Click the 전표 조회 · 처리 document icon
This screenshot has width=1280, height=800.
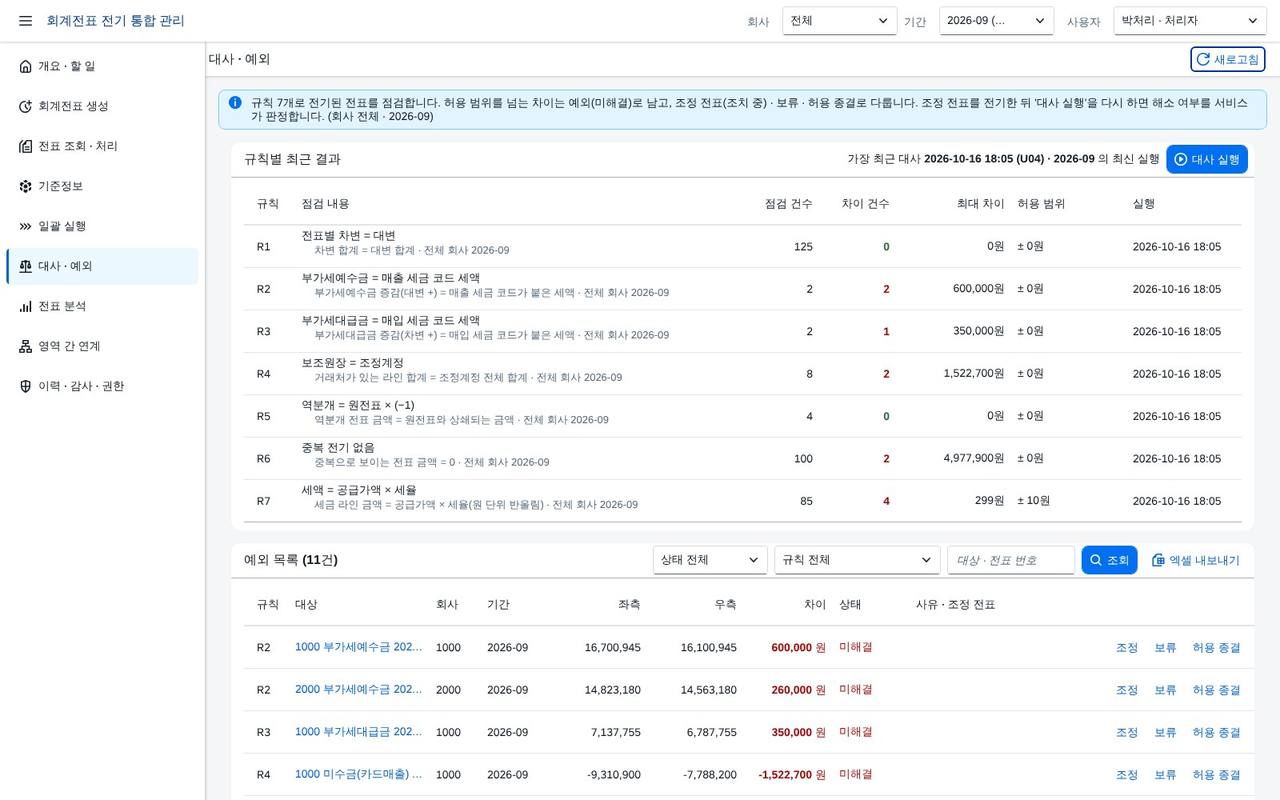[26, 146]
